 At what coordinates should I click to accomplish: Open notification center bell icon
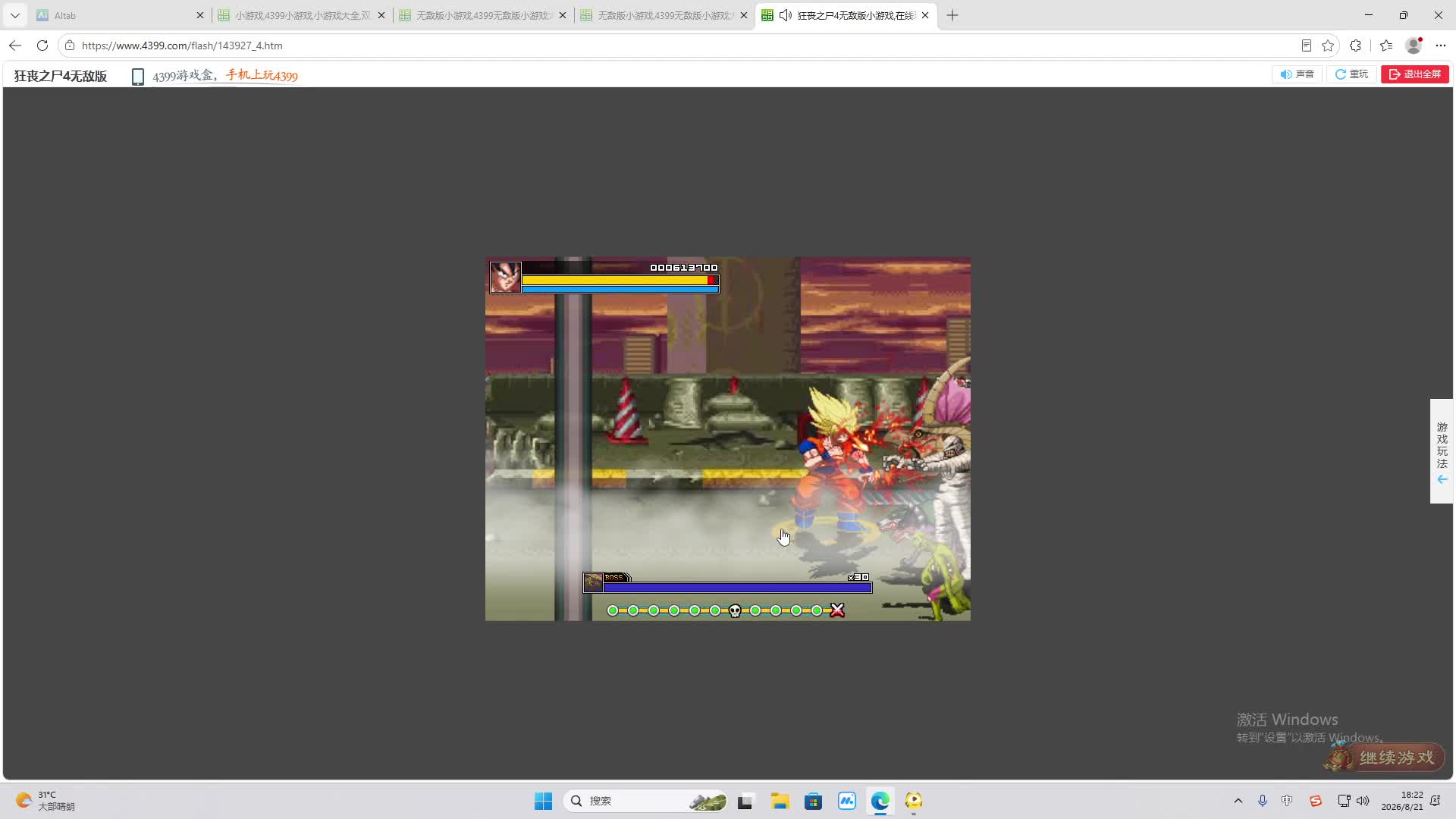1436,801
